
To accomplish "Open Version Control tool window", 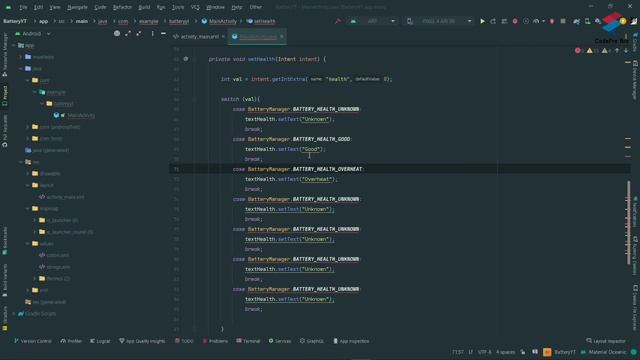I will (33, 341).
